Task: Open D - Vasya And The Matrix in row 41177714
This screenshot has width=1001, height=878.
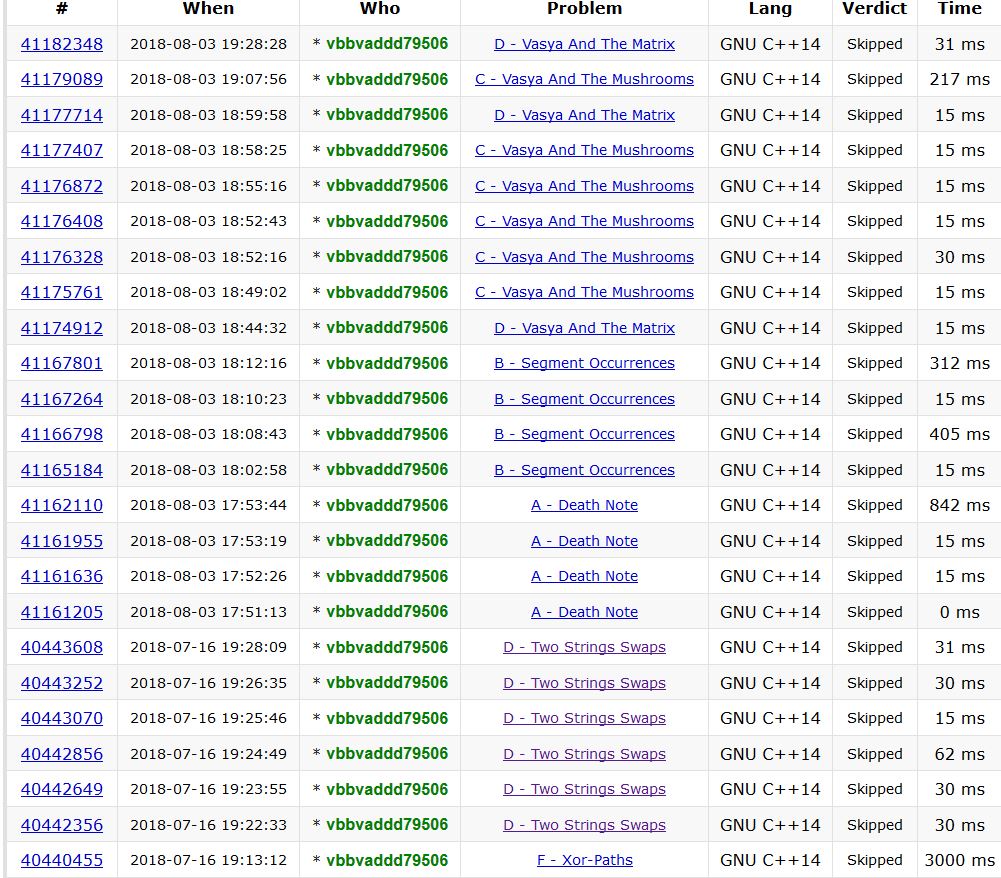Action: [584, 115]
